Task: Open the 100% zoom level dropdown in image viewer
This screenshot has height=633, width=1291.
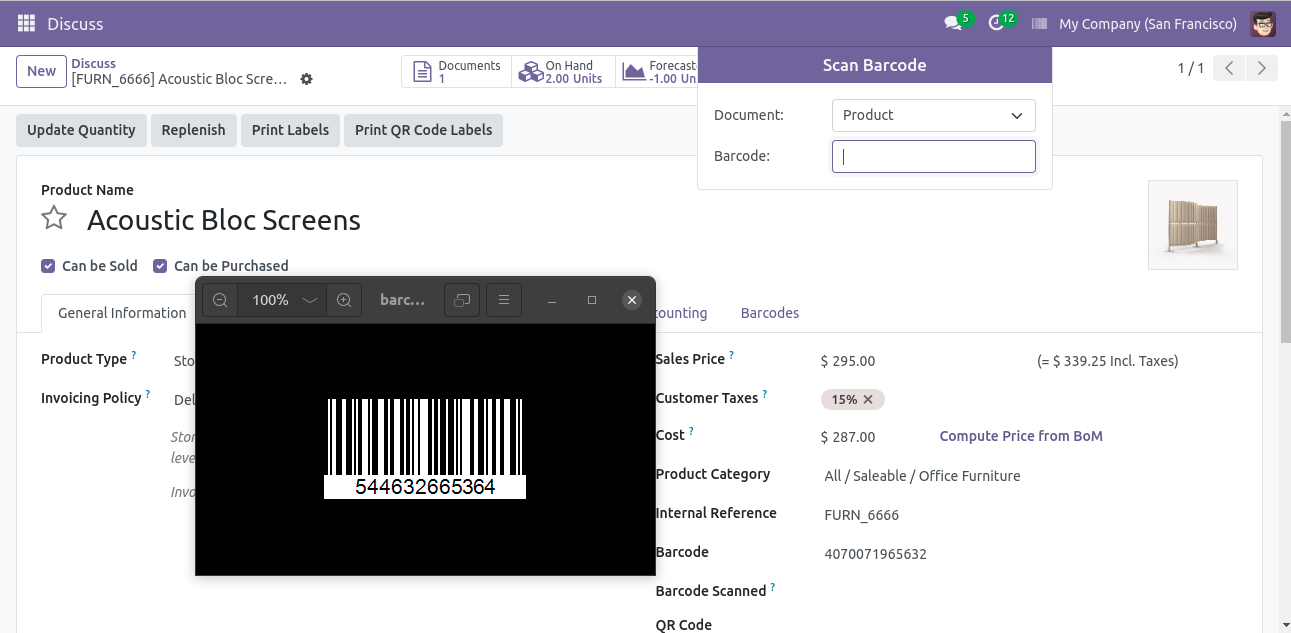Action: point(282,300)
